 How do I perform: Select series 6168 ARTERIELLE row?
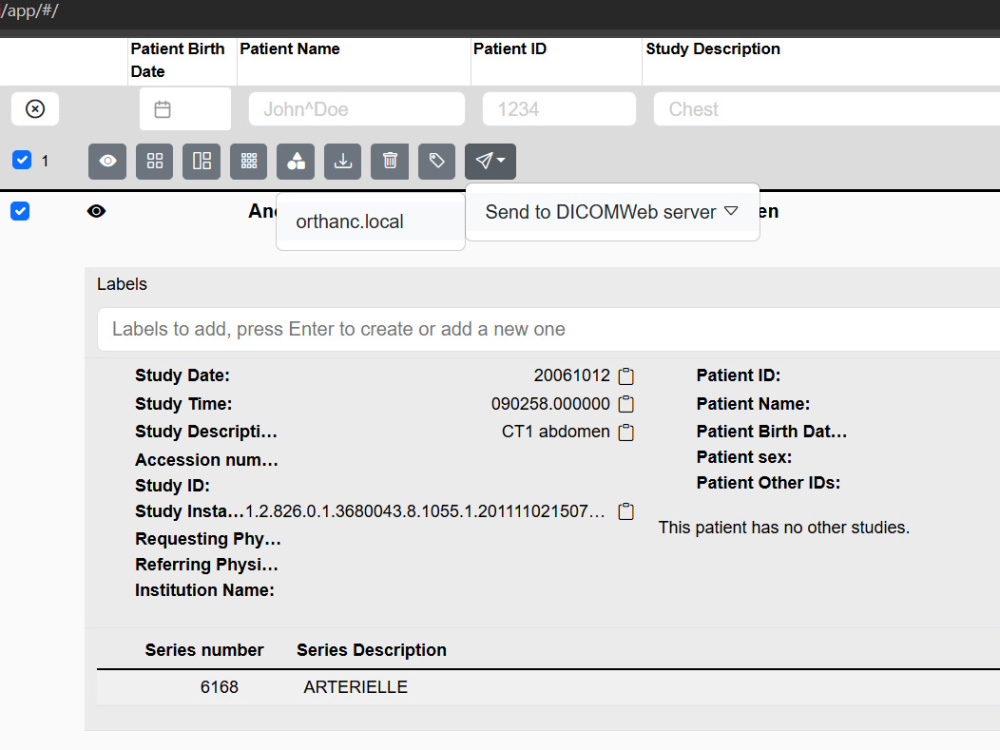tap(548, 688)
